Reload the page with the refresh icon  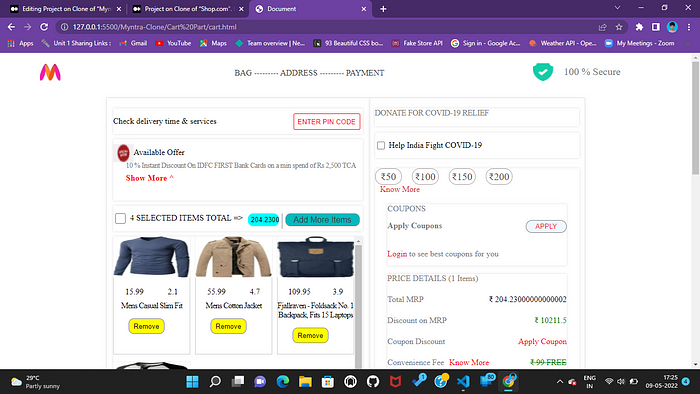coord(44,27)
